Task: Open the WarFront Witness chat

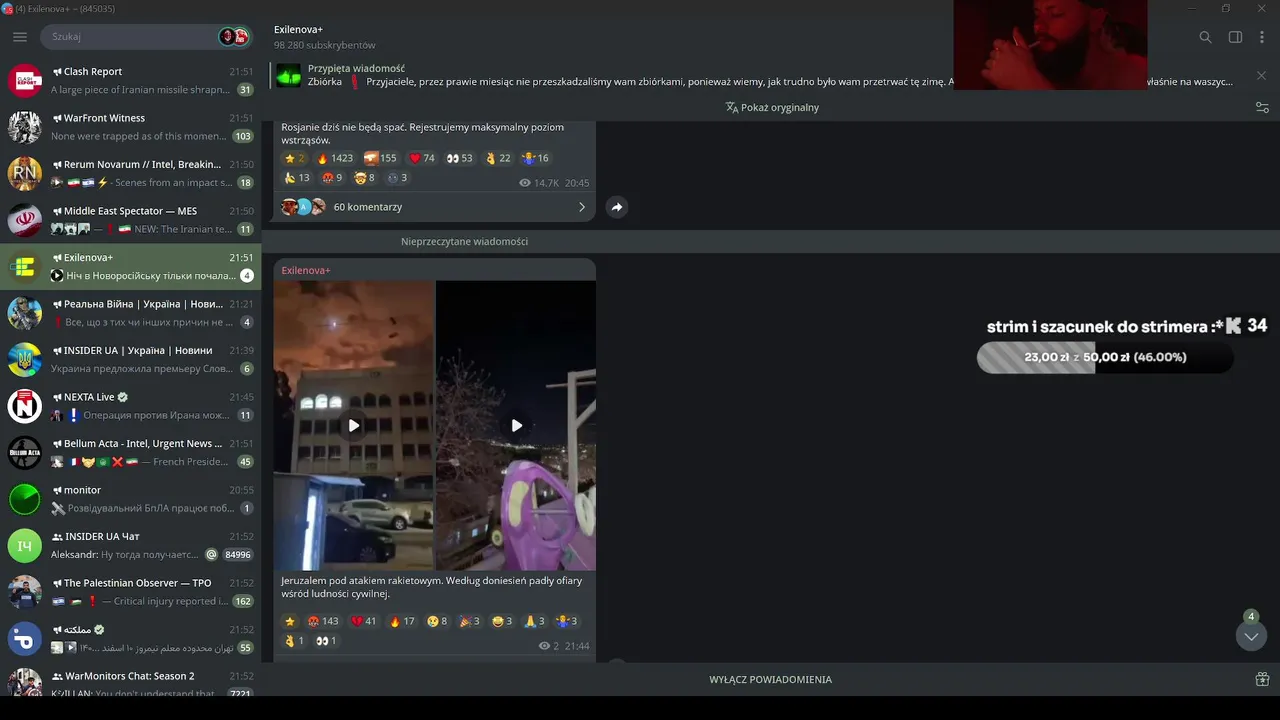Action: (131, 127)
